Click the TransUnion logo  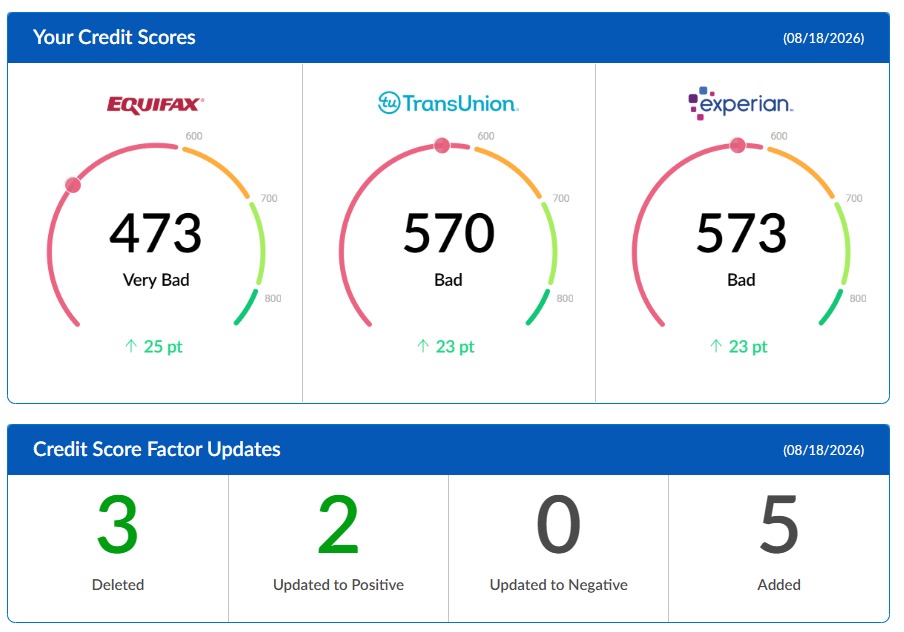(448, 103)
